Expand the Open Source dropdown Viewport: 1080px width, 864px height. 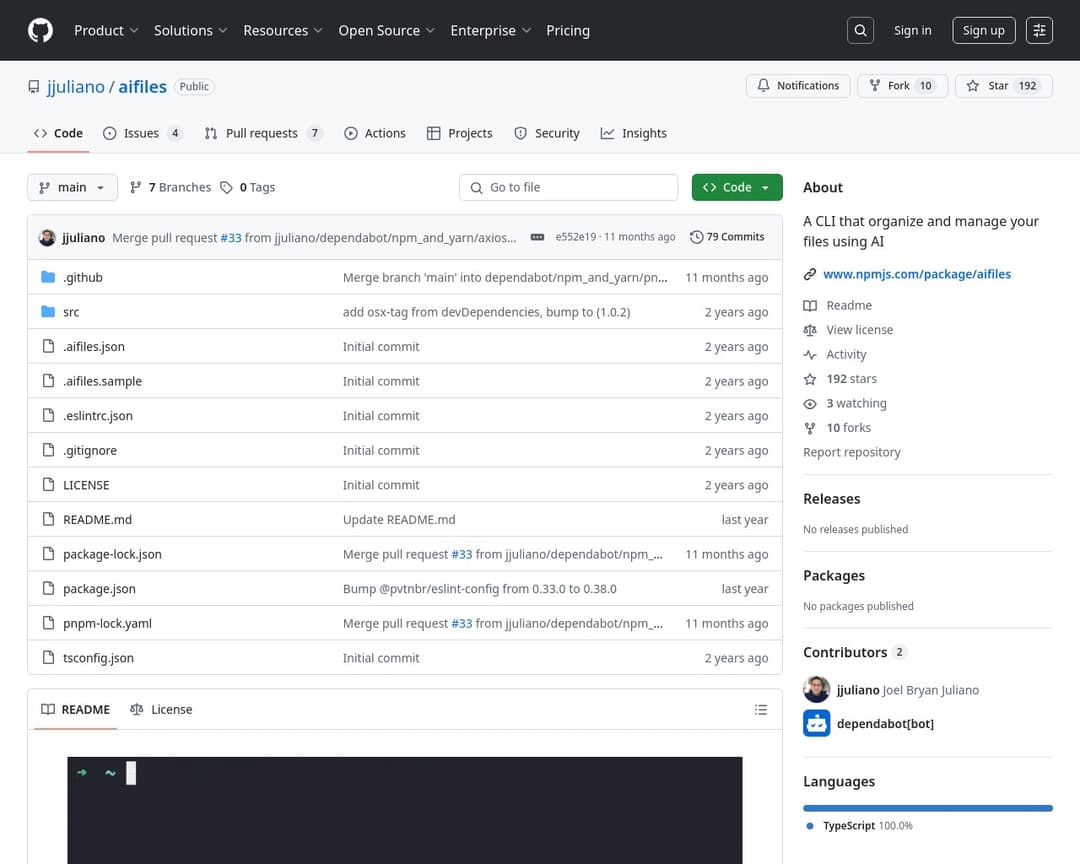[386, 30]
